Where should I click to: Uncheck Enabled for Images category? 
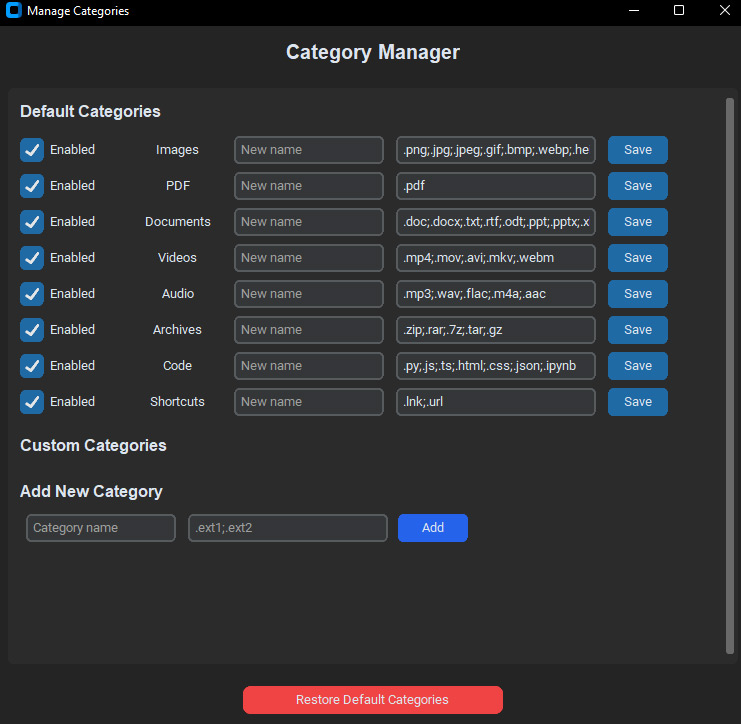[32, 150]
